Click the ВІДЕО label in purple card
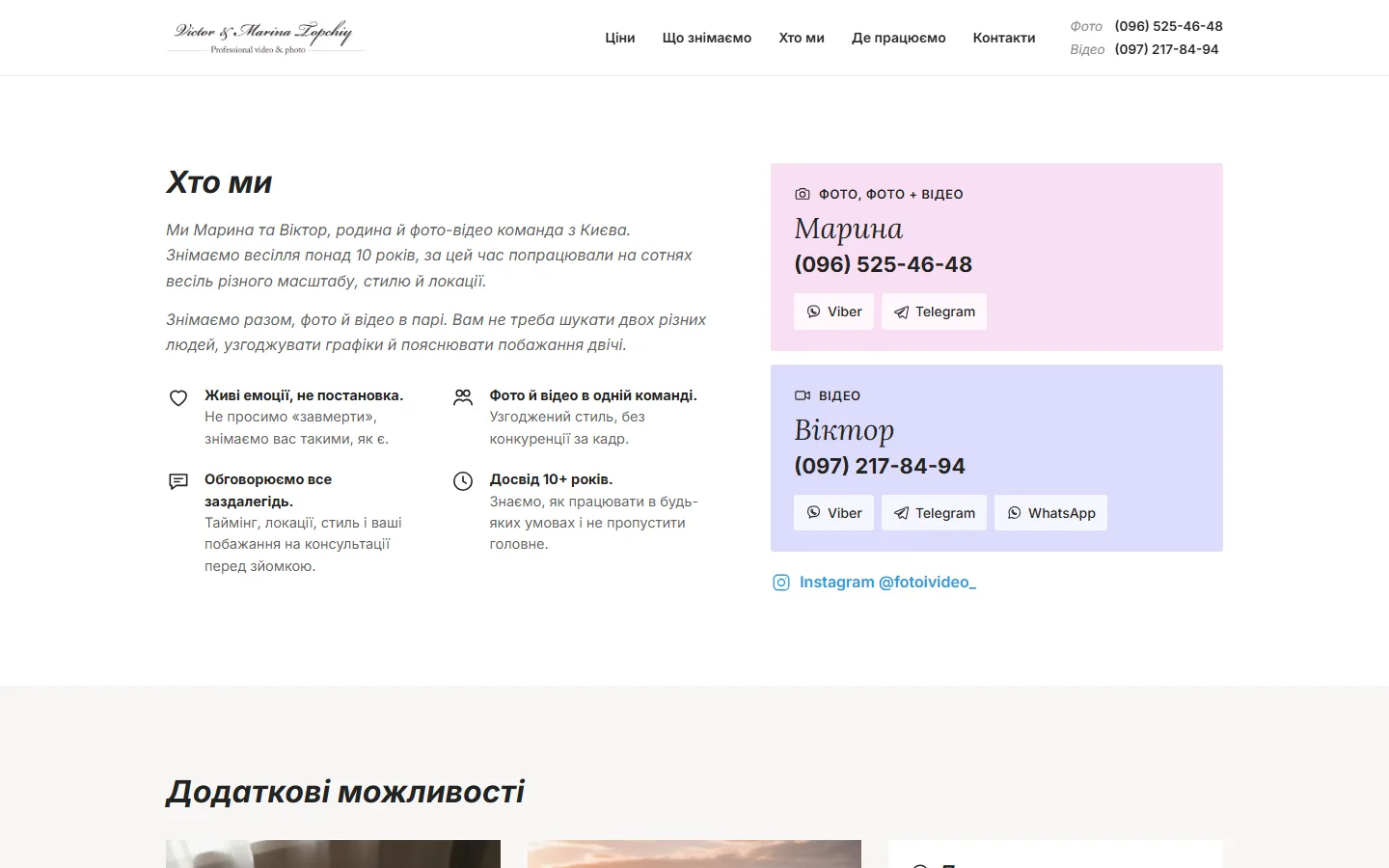 click(839, 395)
